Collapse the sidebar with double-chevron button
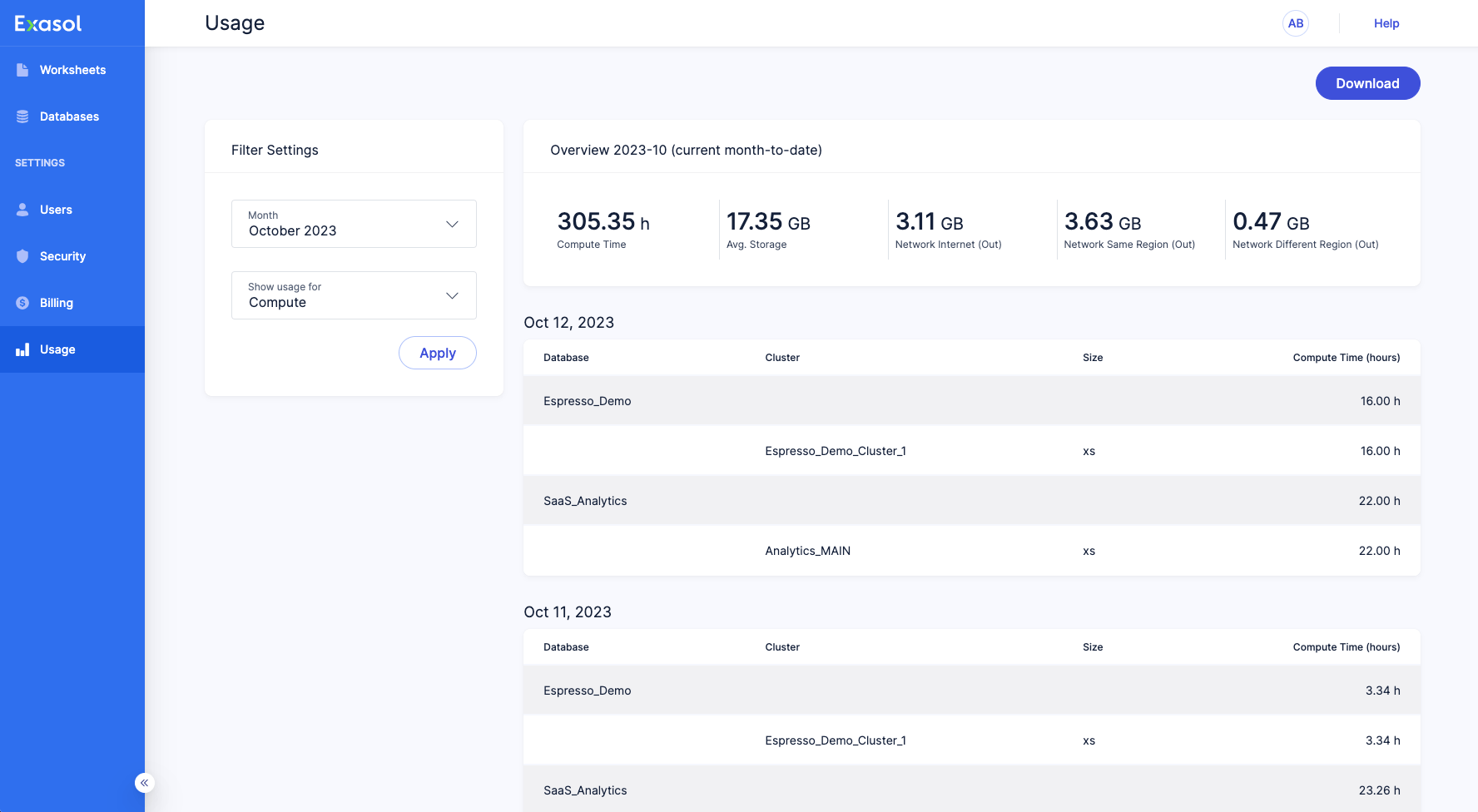 coord(145,783)
